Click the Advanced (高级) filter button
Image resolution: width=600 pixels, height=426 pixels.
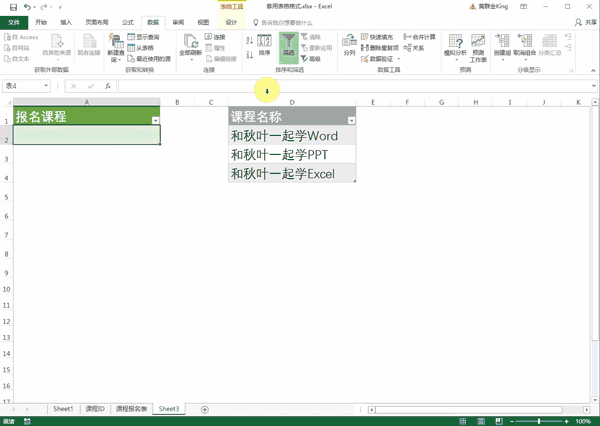click(x=314, y=59)
